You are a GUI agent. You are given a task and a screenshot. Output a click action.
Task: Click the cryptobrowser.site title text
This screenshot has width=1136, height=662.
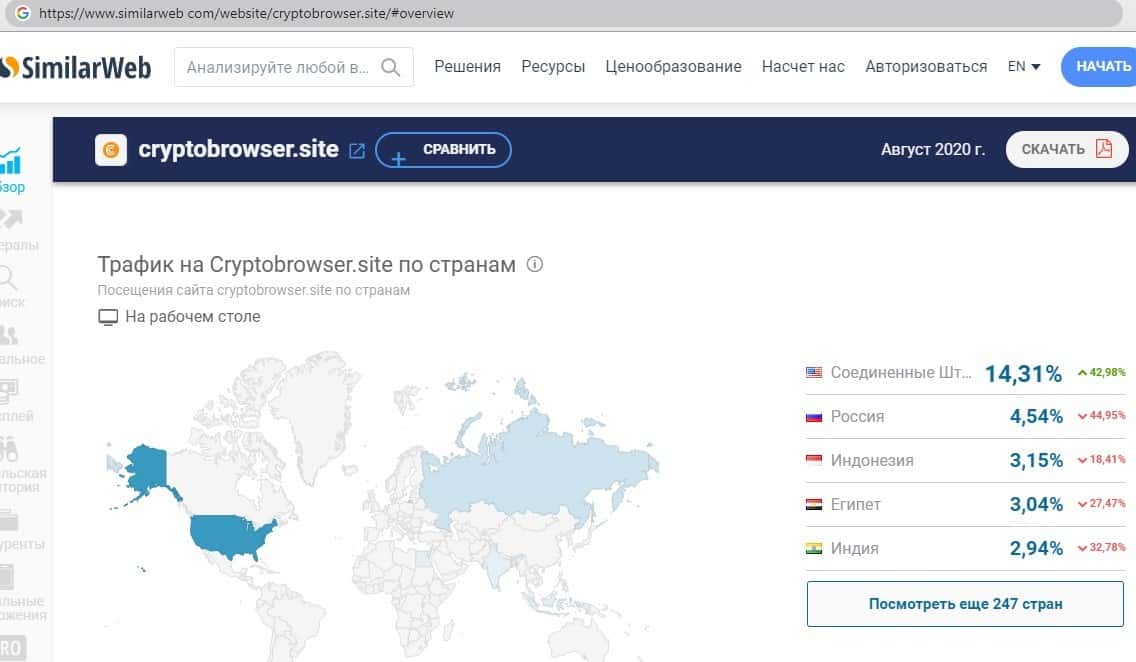pos(238,149)
